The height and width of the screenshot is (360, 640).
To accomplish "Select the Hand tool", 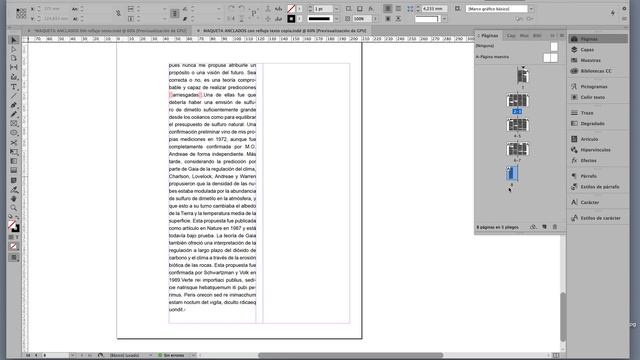I will [14, 199].
